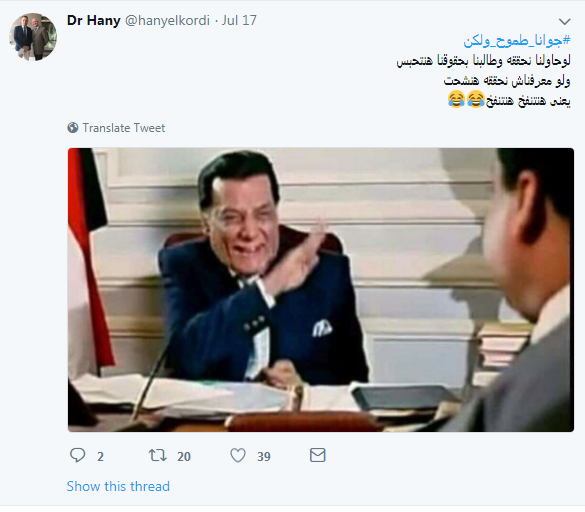Open the @hanyelkordi handle link
Image resolution: width=585 pixels, height=512 pixels.
coord(167,20)
